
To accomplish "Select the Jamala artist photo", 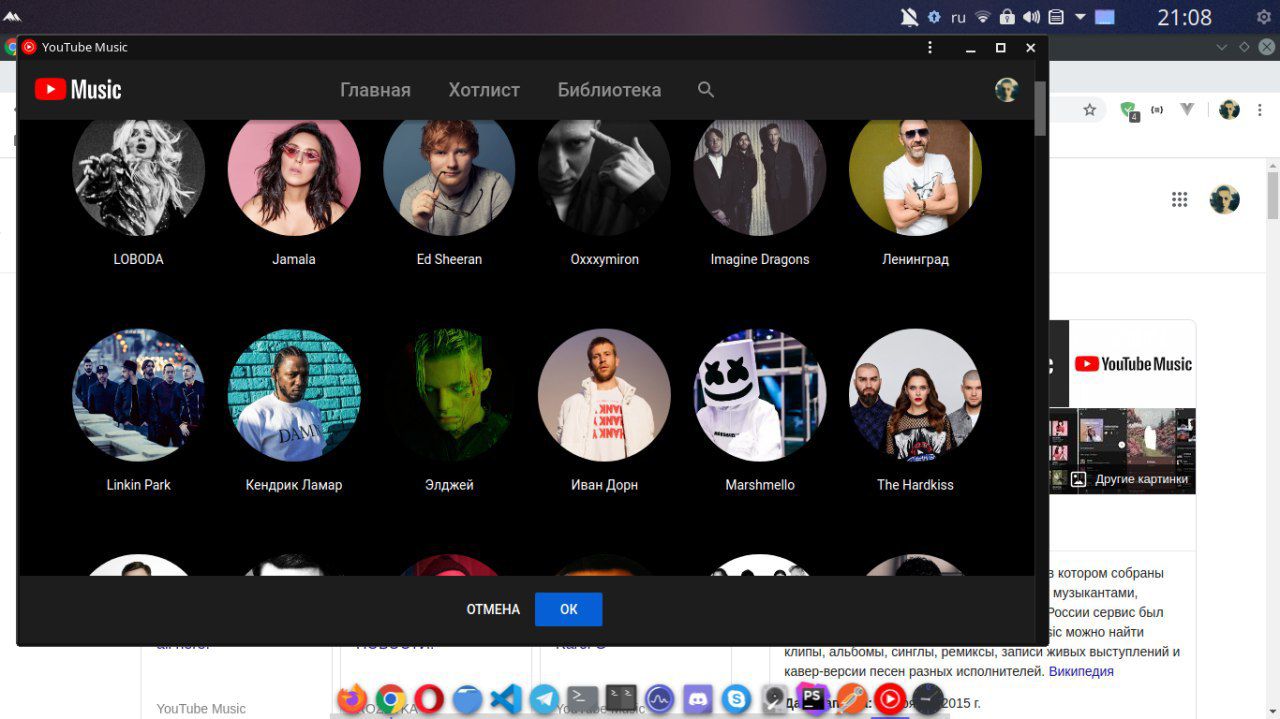I will (x=294, y=171).
